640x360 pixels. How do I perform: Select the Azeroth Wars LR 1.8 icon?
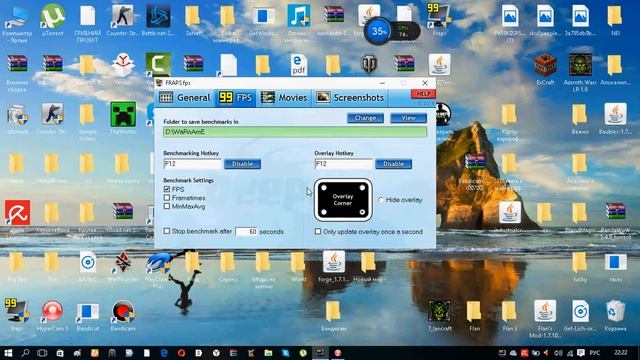580,72
